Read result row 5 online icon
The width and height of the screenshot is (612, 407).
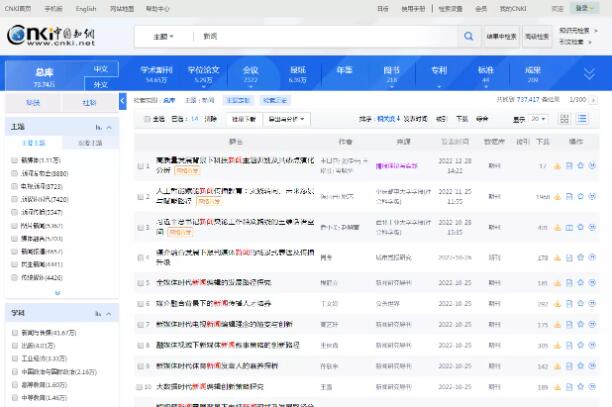(569, 283)
